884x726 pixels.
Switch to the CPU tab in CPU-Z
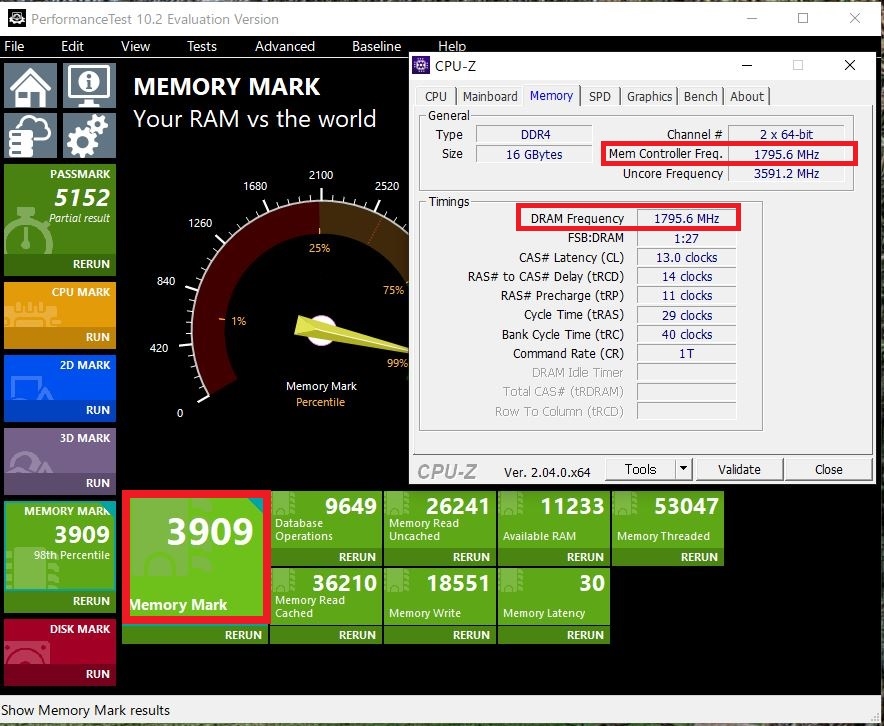click(436, 96)
